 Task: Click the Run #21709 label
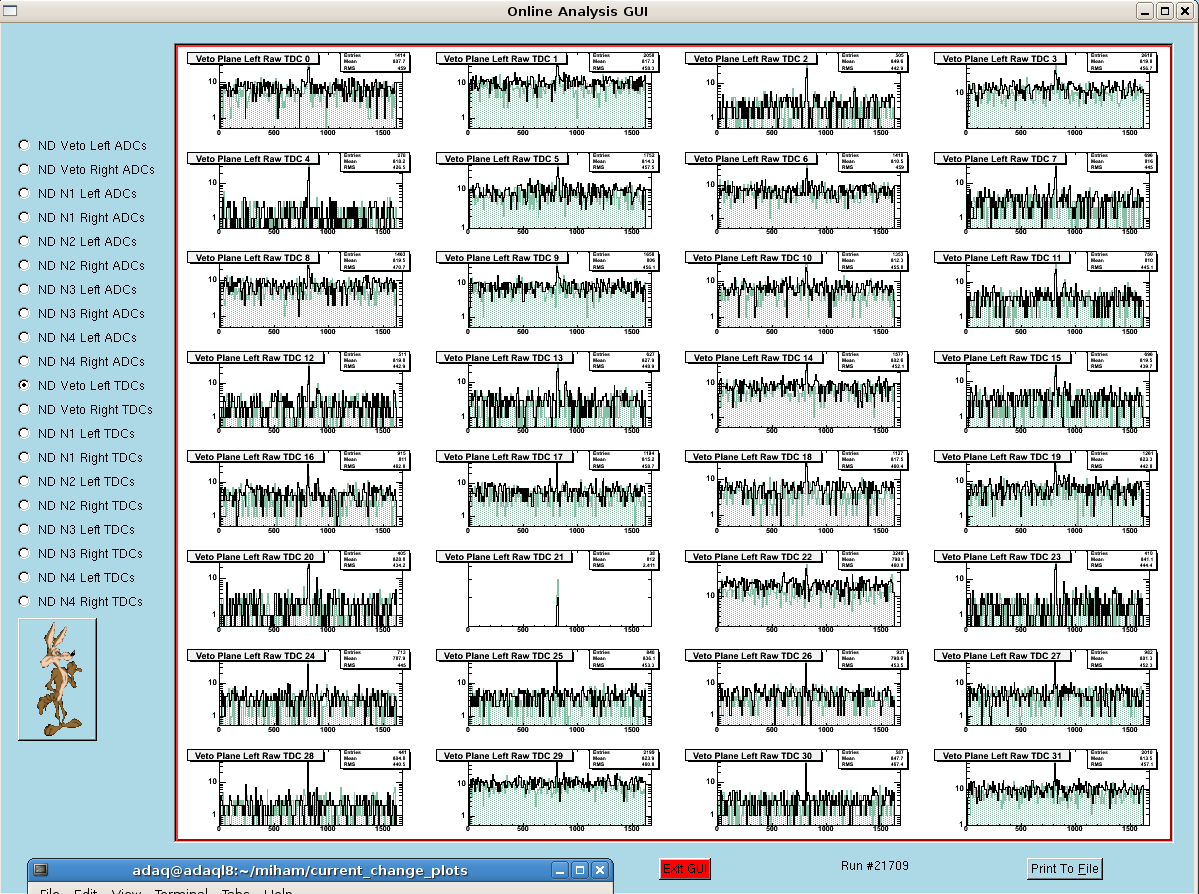[875, 866]
